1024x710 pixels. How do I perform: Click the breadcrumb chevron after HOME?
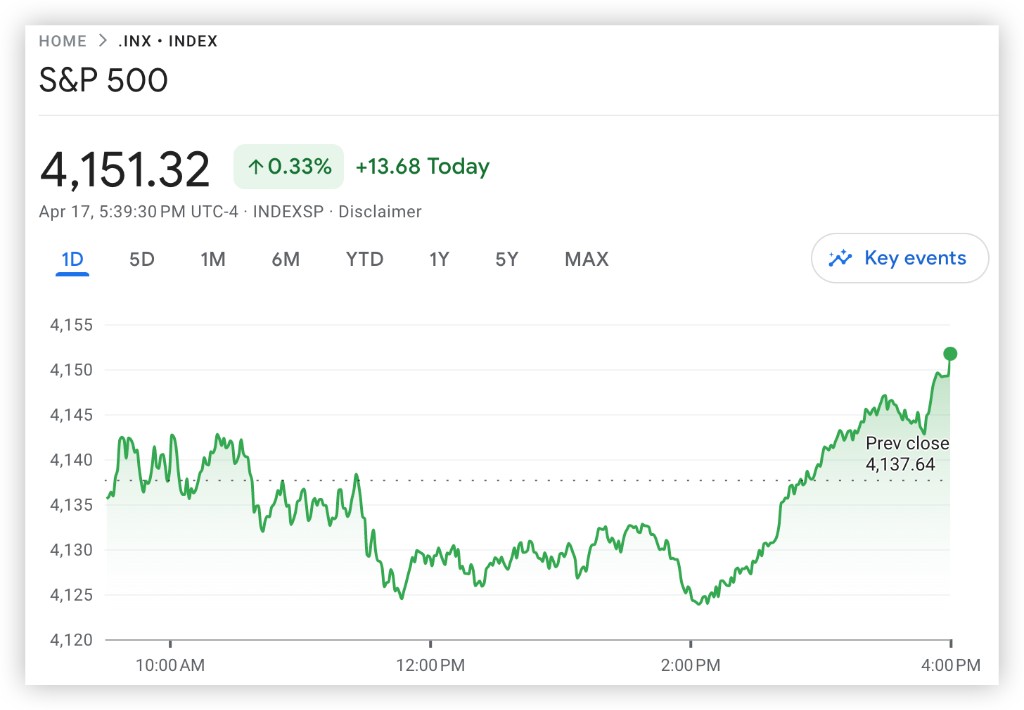pyautogui.click(x=102, y=41)
